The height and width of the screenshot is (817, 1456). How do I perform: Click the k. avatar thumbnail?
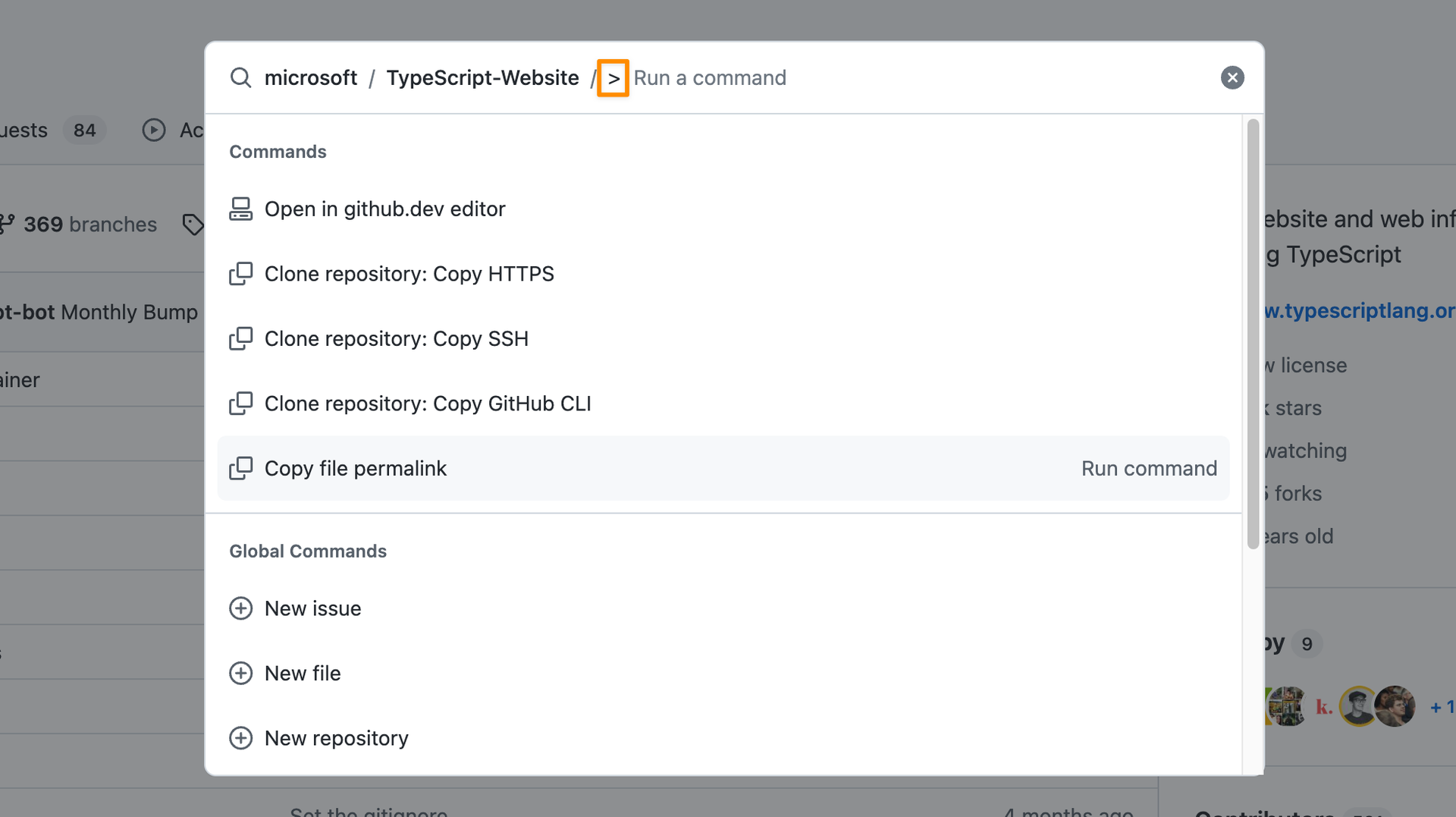(1324, 707)
